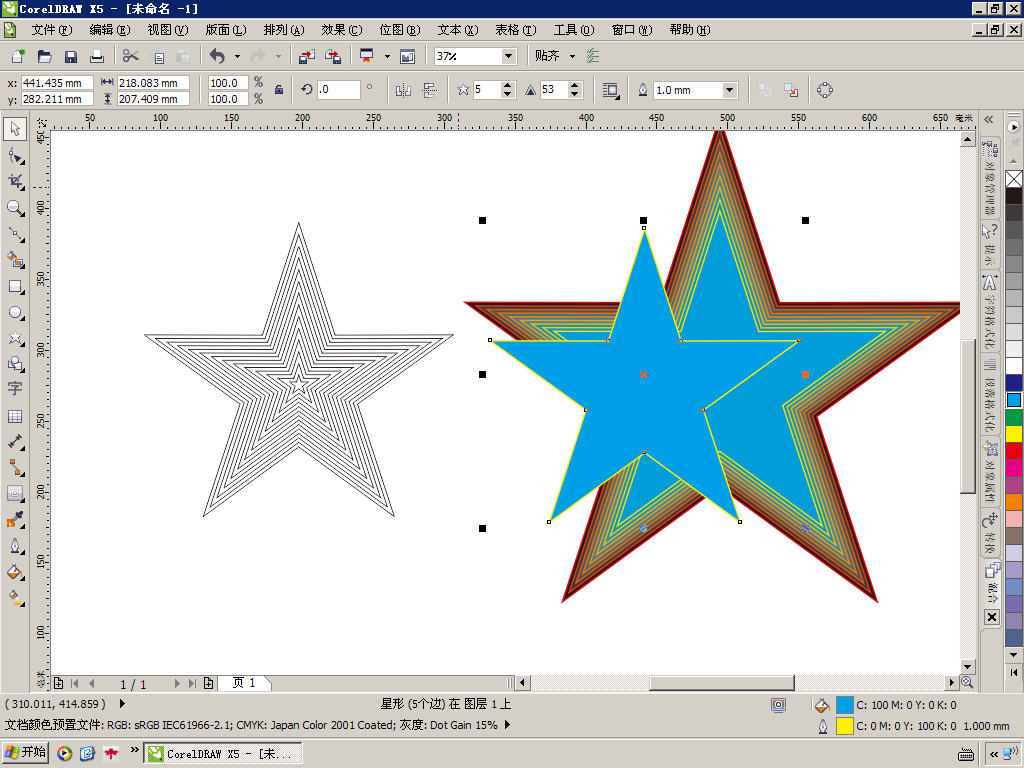1024x768 pixels.
Task: Select the 页 1 page tab
Action: tap(243, 683)
